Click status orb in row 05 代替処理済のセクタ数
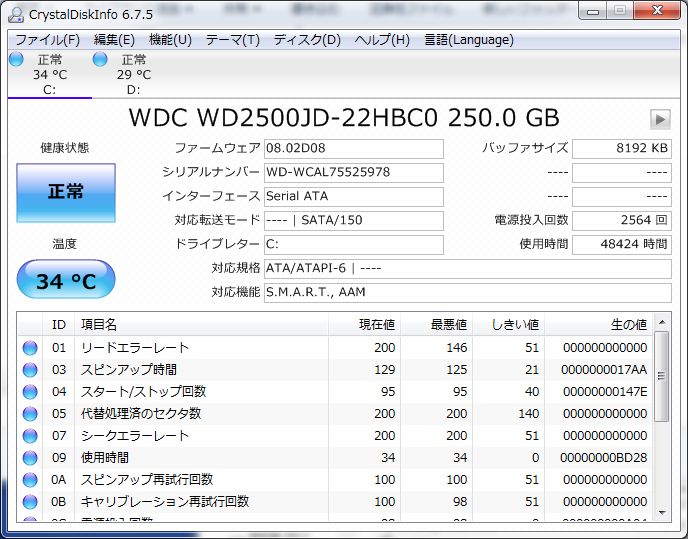688x539 pixels. 30,413
